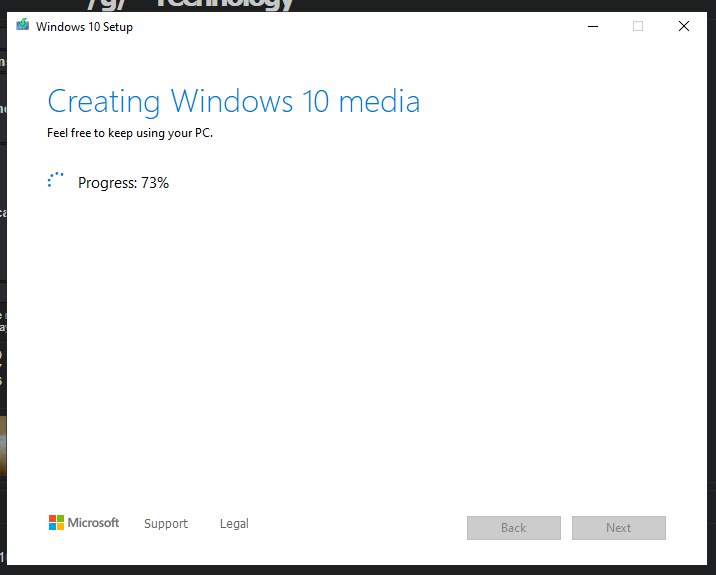Click the greyed-out maximize button
Viewport: 716px width, 575px height.
(x=638, y=26)
